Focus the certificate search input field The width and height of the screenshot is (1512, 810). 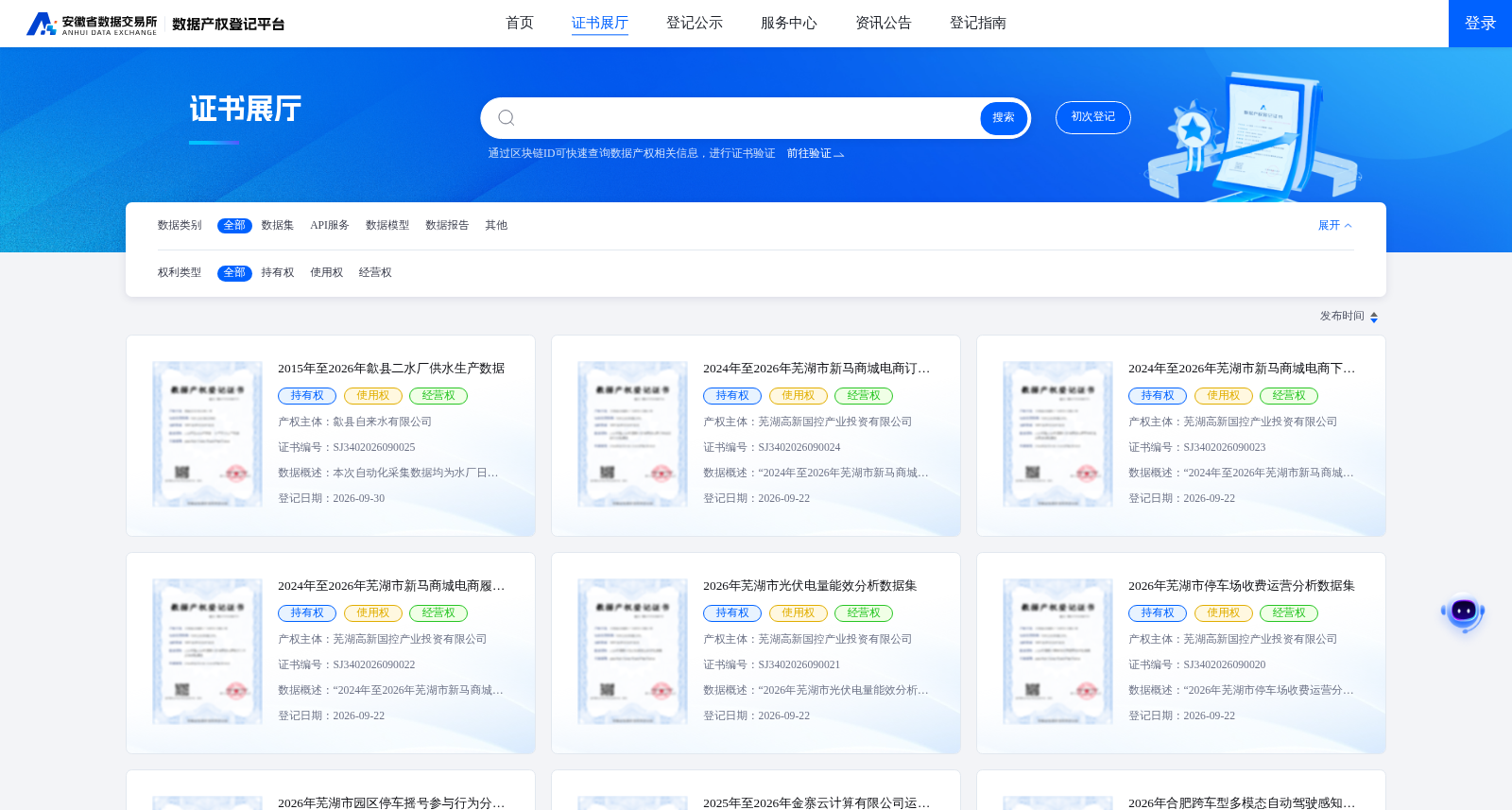[747, 118]
